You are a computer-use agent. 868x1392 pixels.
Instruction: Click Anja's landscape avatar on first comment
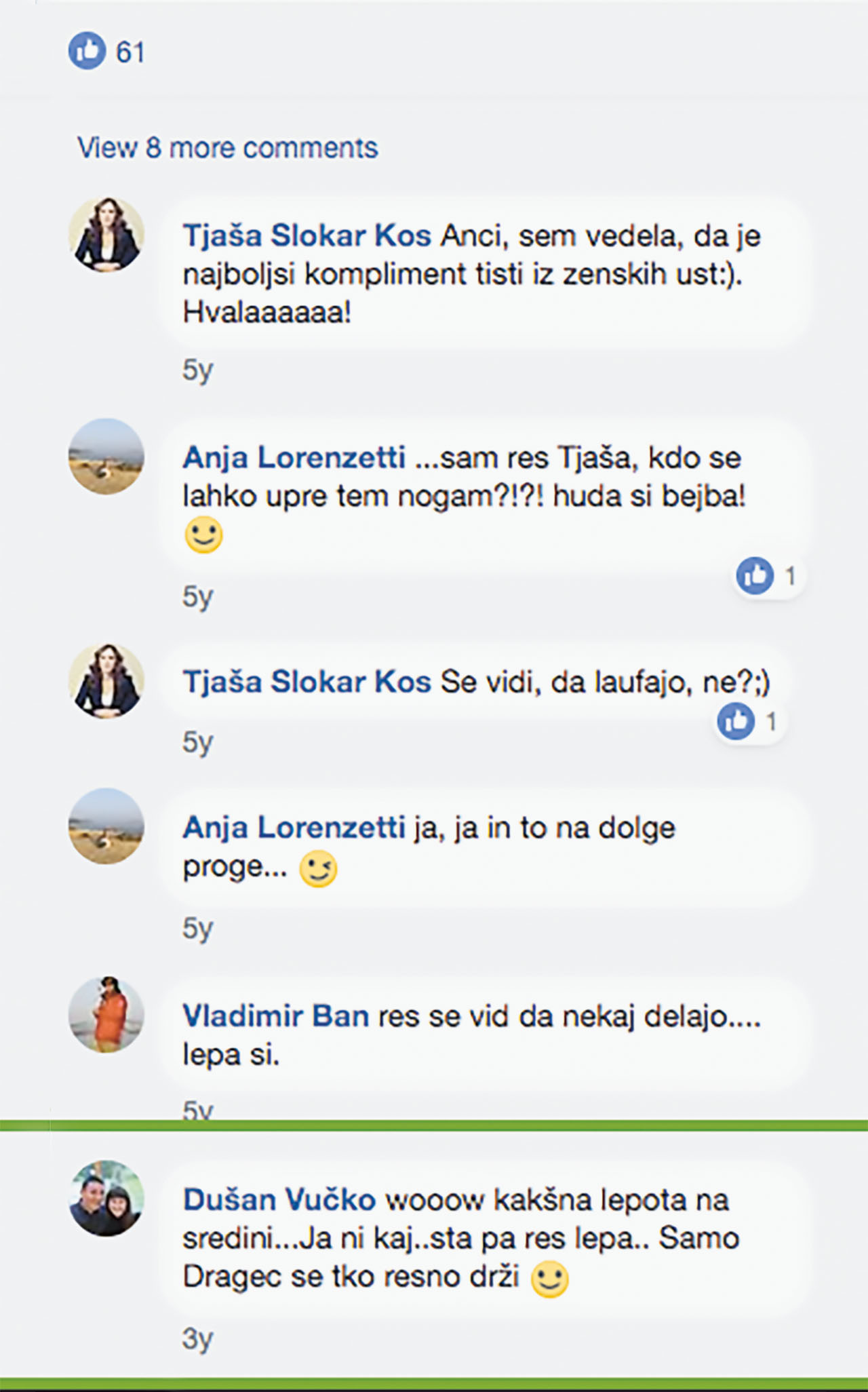(106, 457)
